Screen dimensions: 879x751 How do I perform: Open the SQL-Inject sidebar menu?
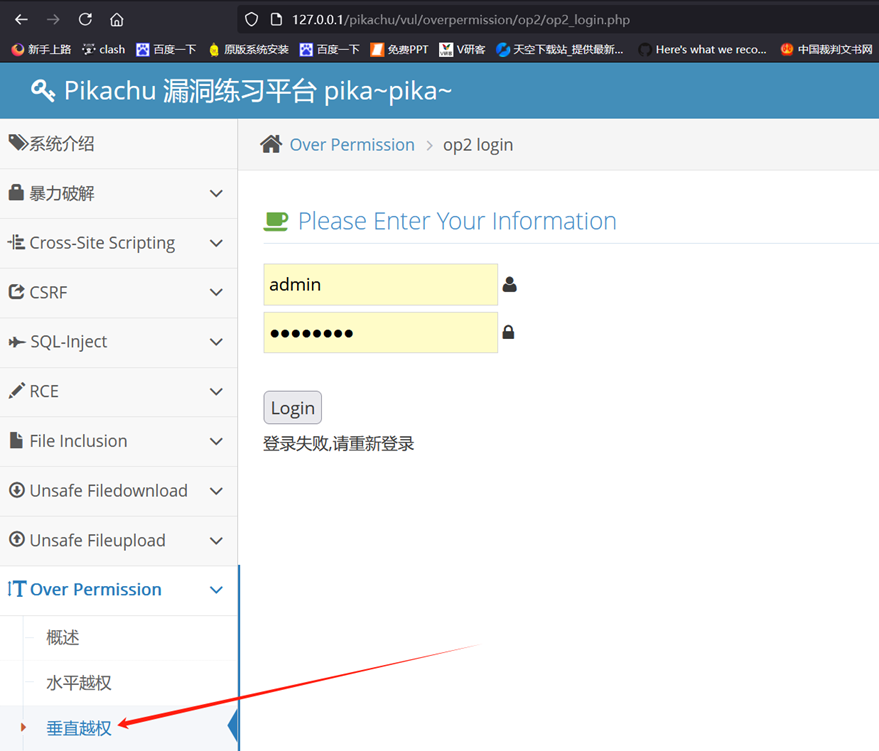[x=118, y=342]
